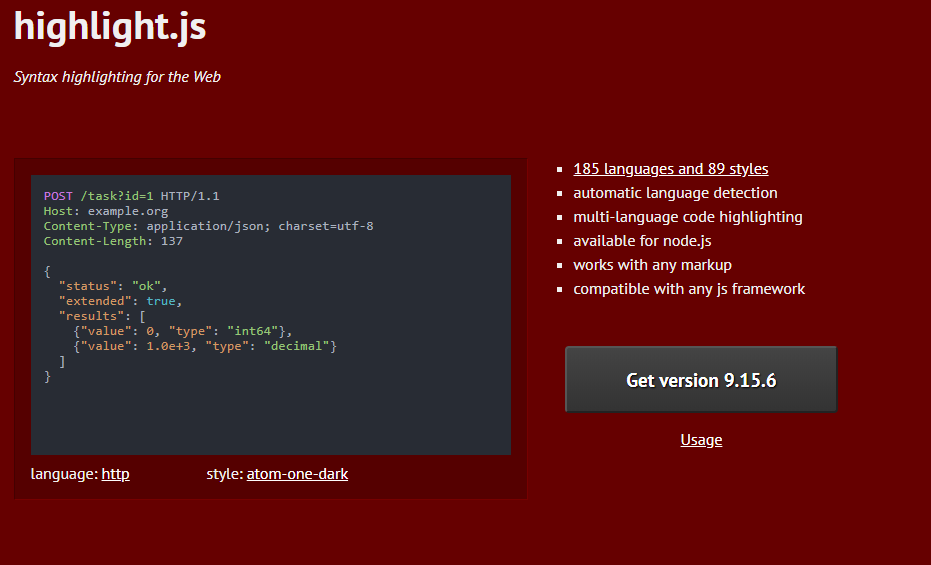Click the 'Content-Type' header name

pos(87,226)
